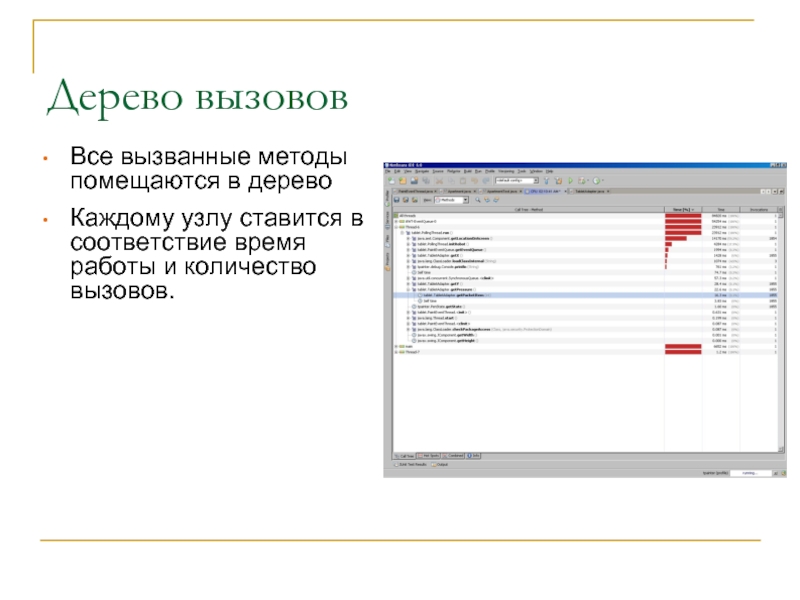The image size is (800, 600).
Task: Click the Save All toolbar icon
Action: [x=426, y=181]
